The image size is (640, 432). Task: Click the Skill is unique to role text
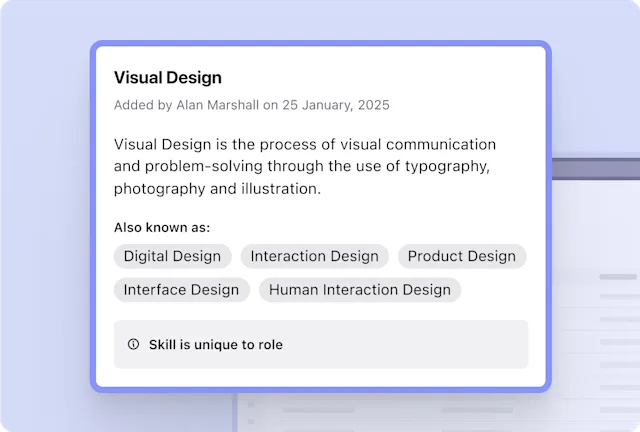pyautogui.click(x=216, y=345)
